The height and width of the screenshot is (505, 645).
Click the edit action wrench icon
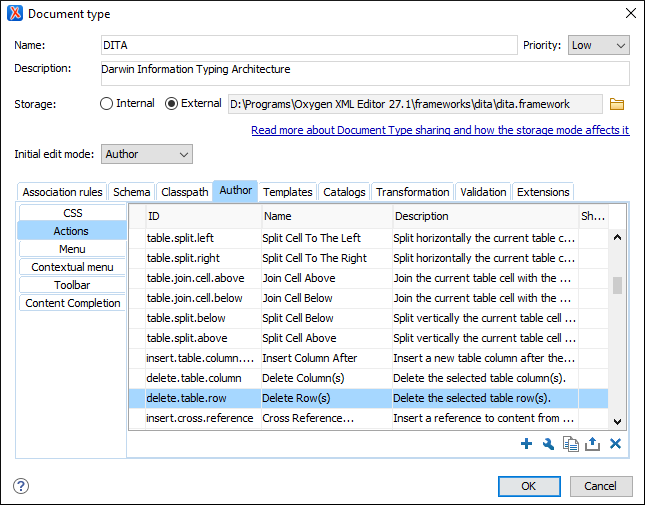pos(549,444)
